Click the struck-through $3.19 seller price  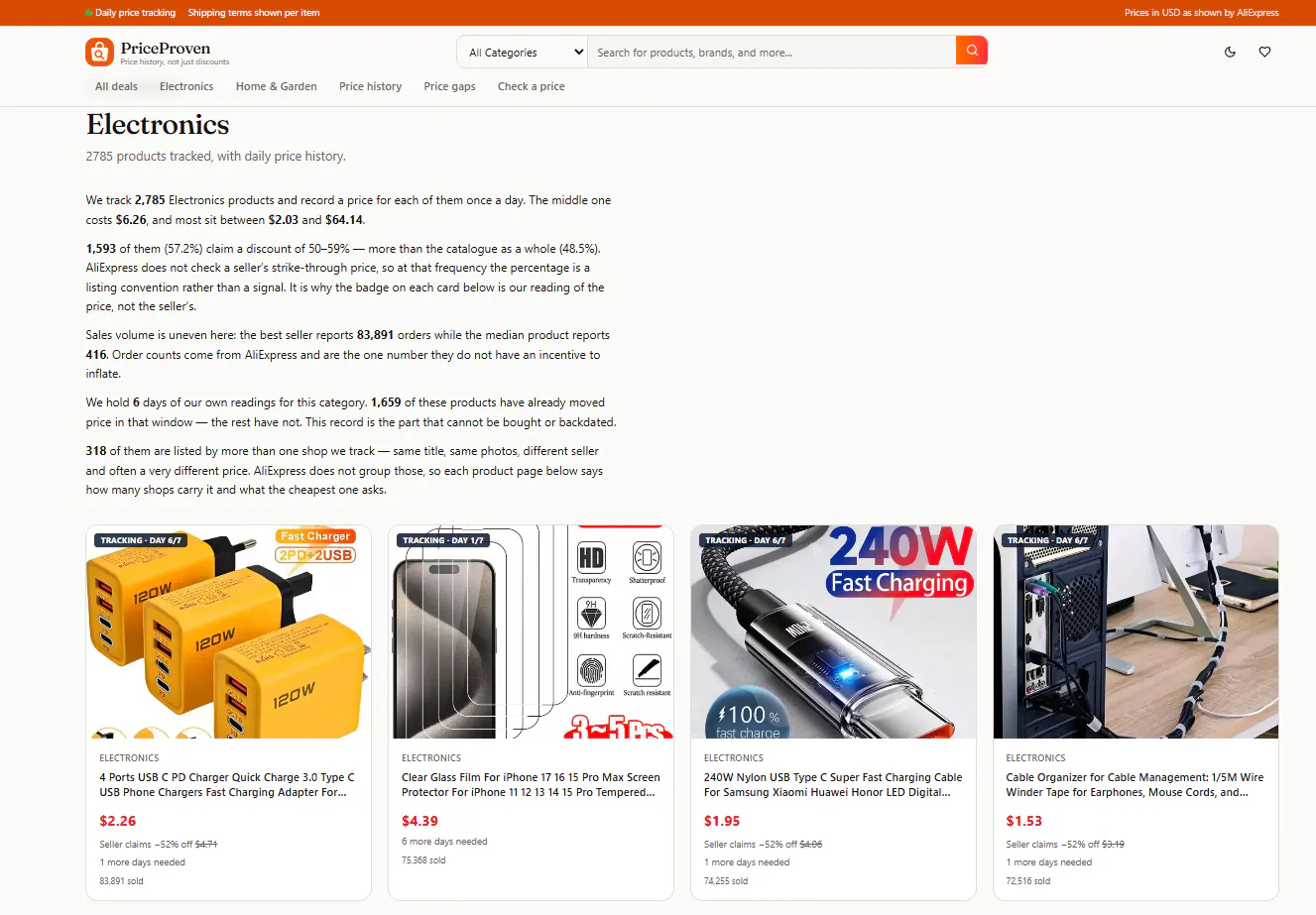(1113, 845)
